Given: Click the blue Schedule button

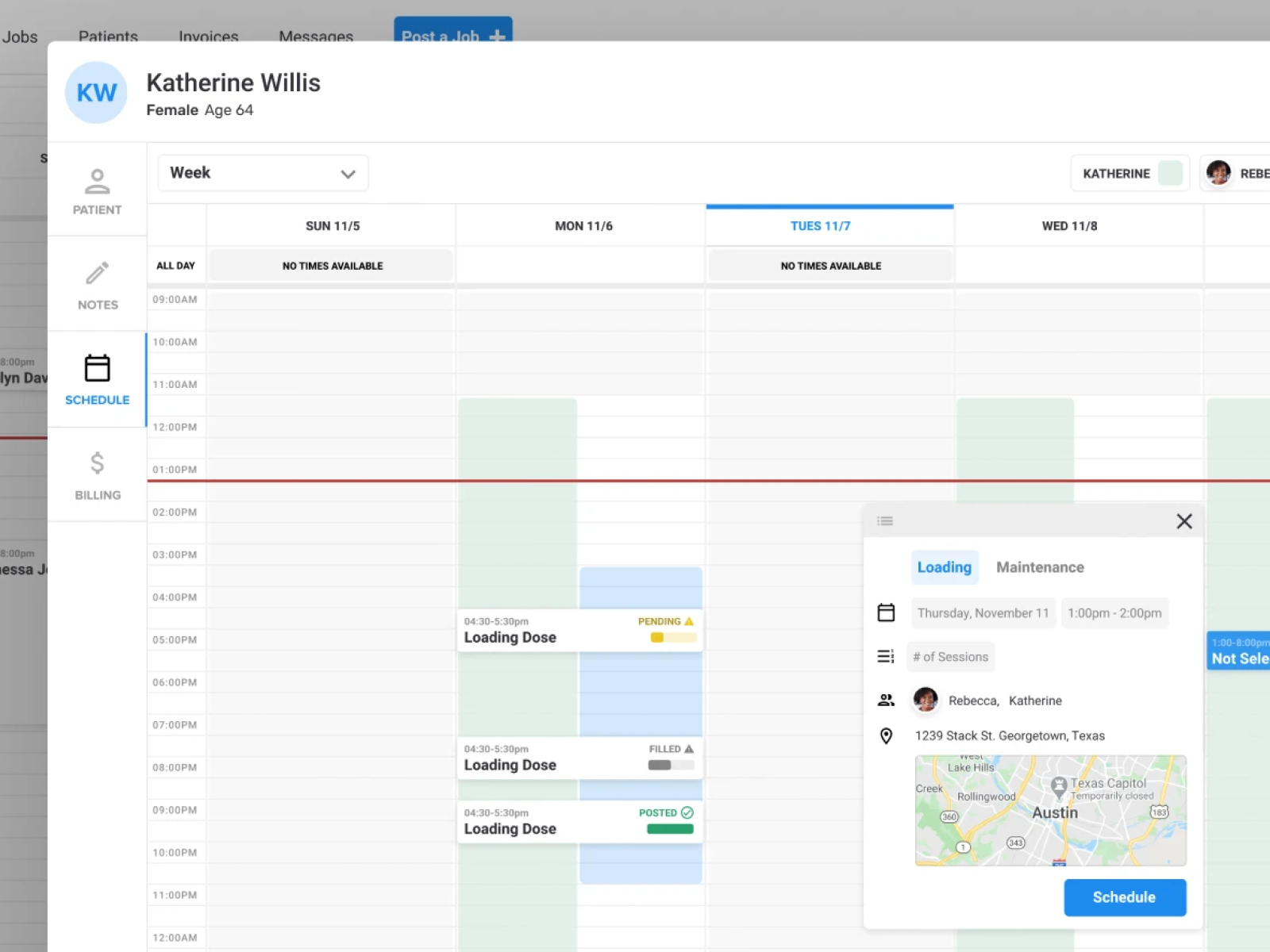Looking at the screenshot, I should pyautogui.click(x=1125, y=897).
